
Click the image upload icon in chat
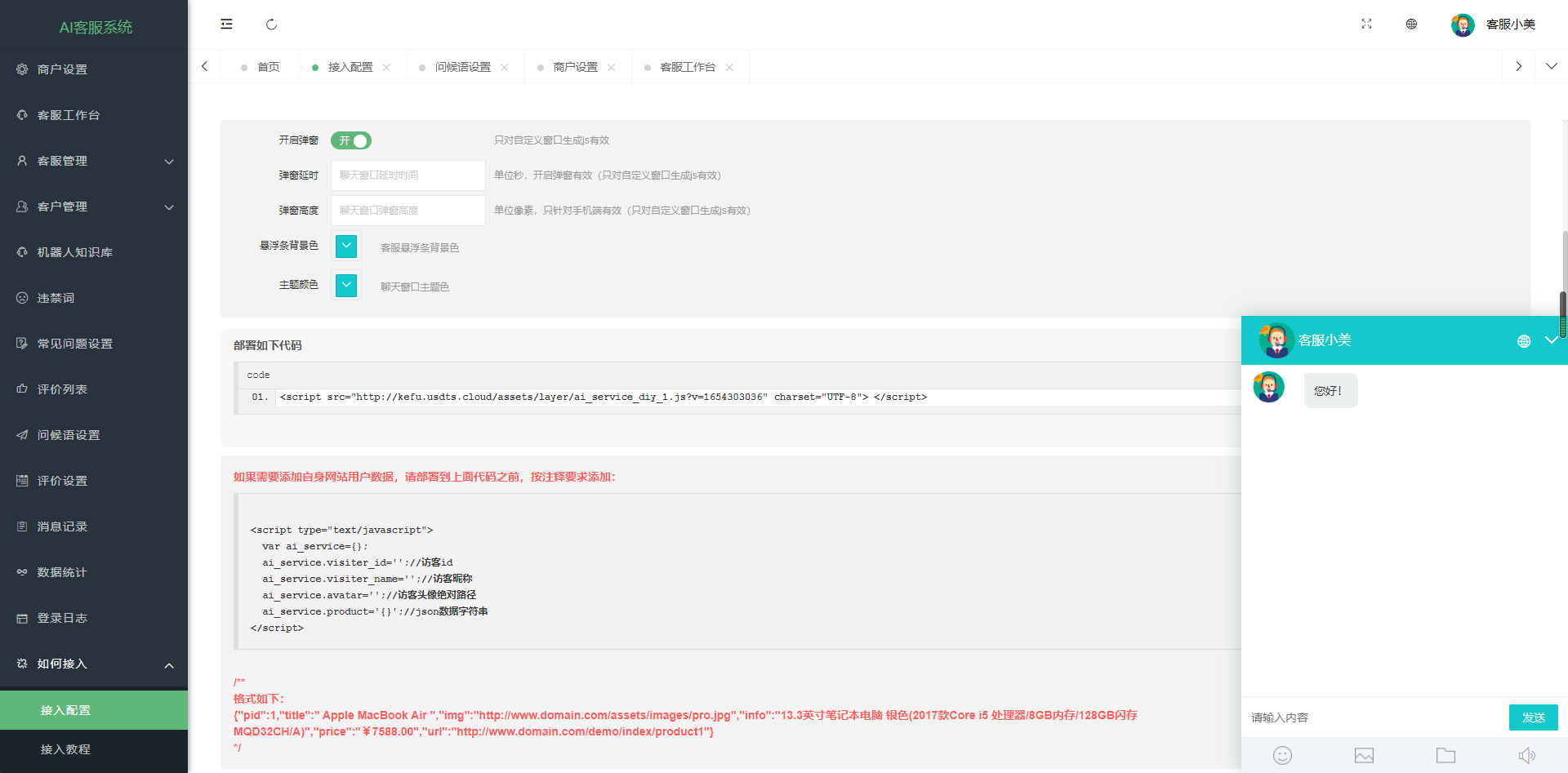(1364, 755)
